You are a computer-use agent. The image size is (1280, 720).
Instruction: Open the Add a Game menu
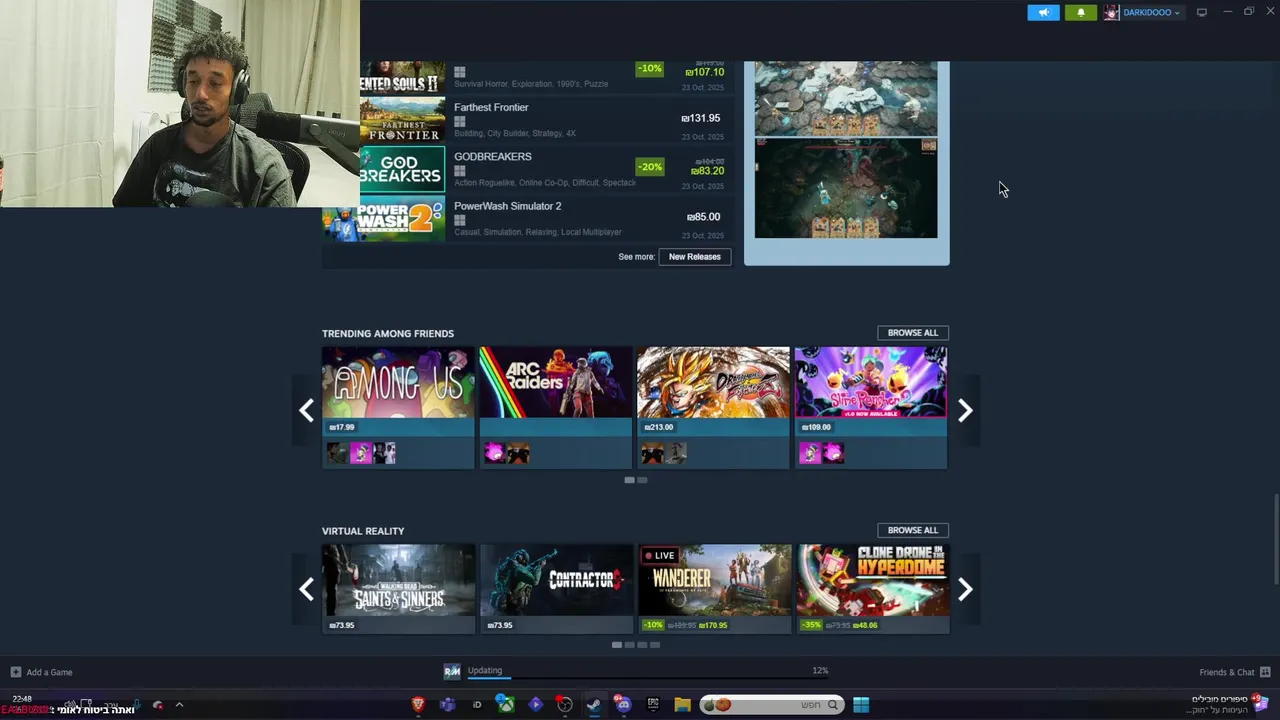click(41, 672)
